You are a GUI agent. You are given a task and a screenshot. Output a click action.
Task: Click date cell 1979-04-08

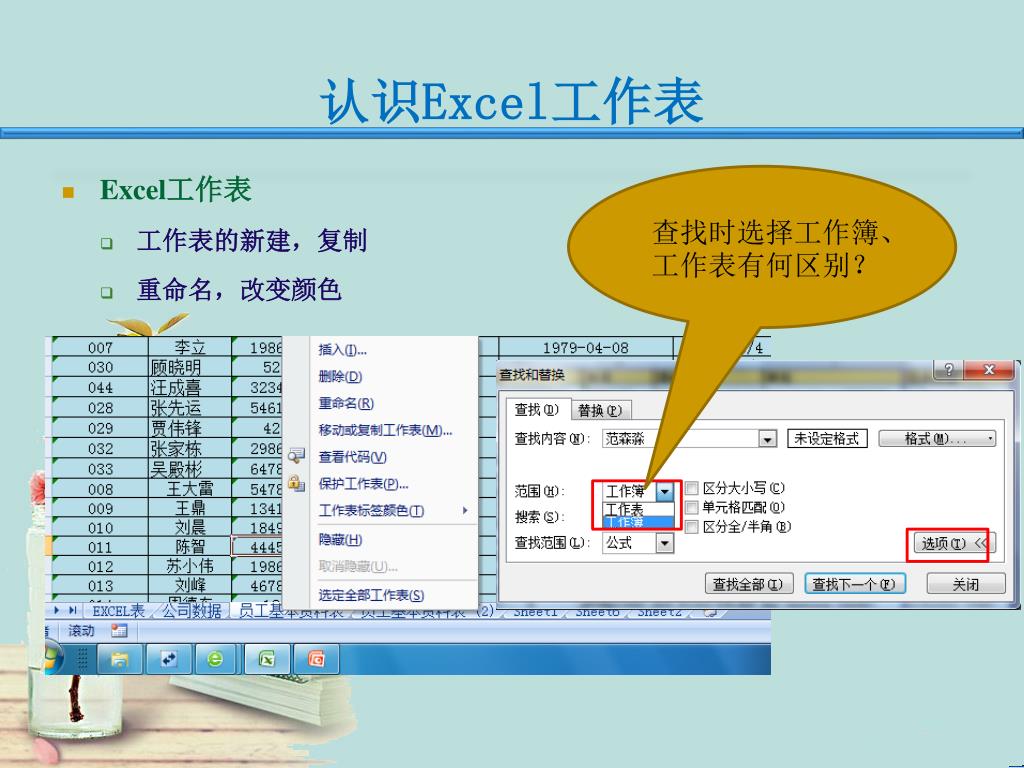pyautogui.click(x=585, y=347)
